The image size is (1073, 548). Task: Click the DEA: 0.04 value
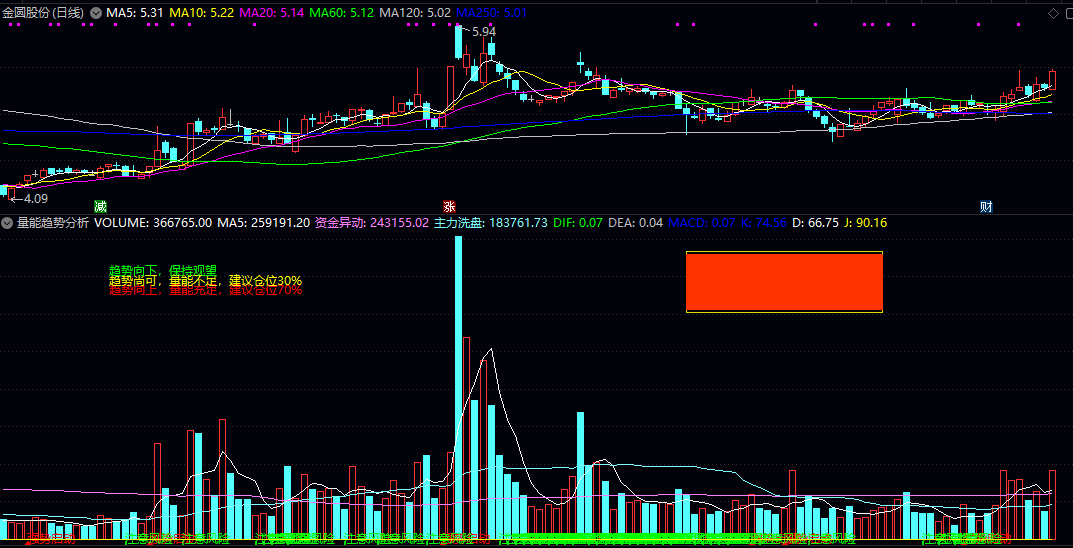pos(636,222)
